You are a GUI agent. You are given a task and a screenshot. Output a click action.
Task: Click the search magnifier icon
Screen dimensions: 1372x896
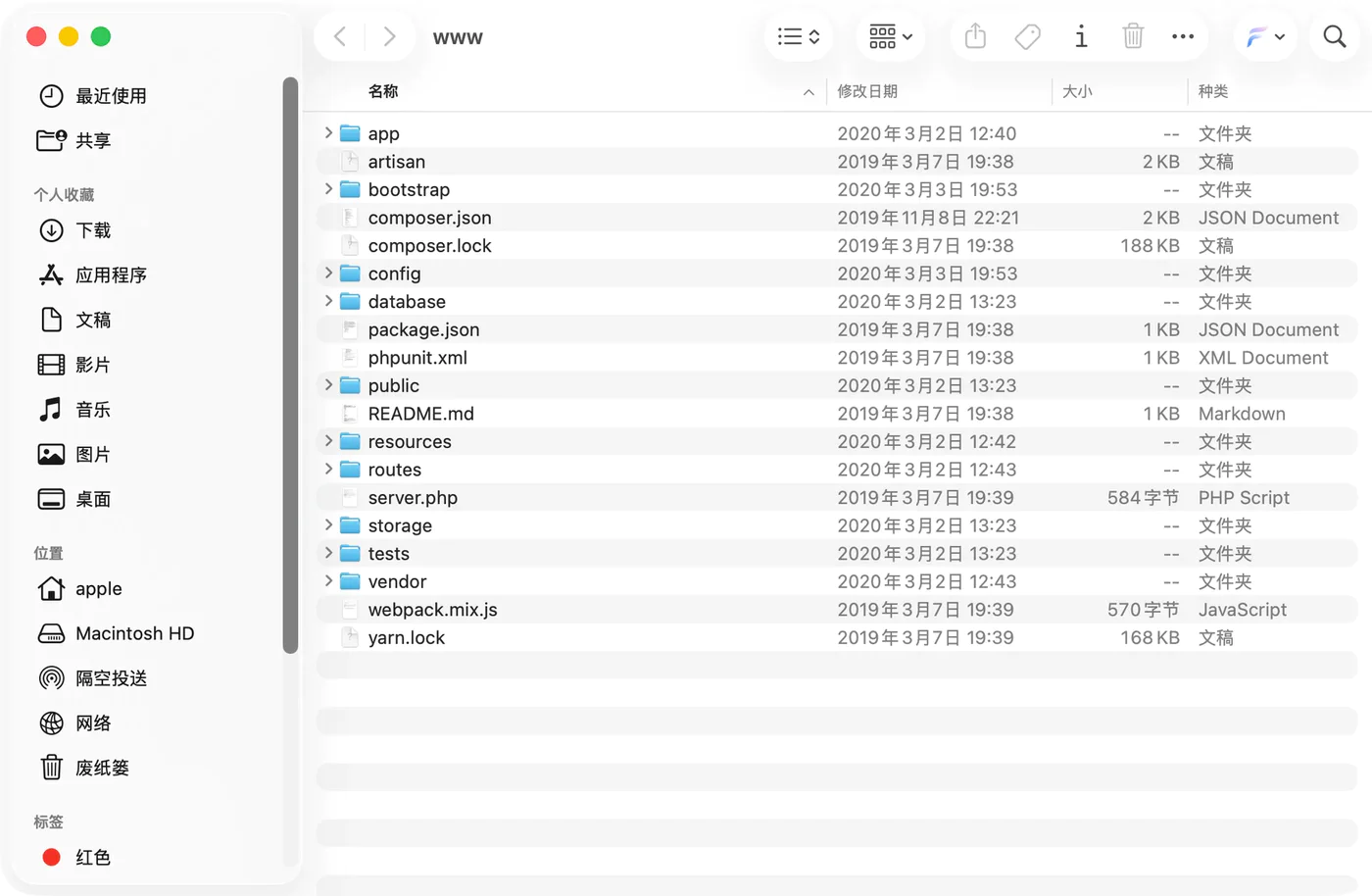tap(1335, 37)
